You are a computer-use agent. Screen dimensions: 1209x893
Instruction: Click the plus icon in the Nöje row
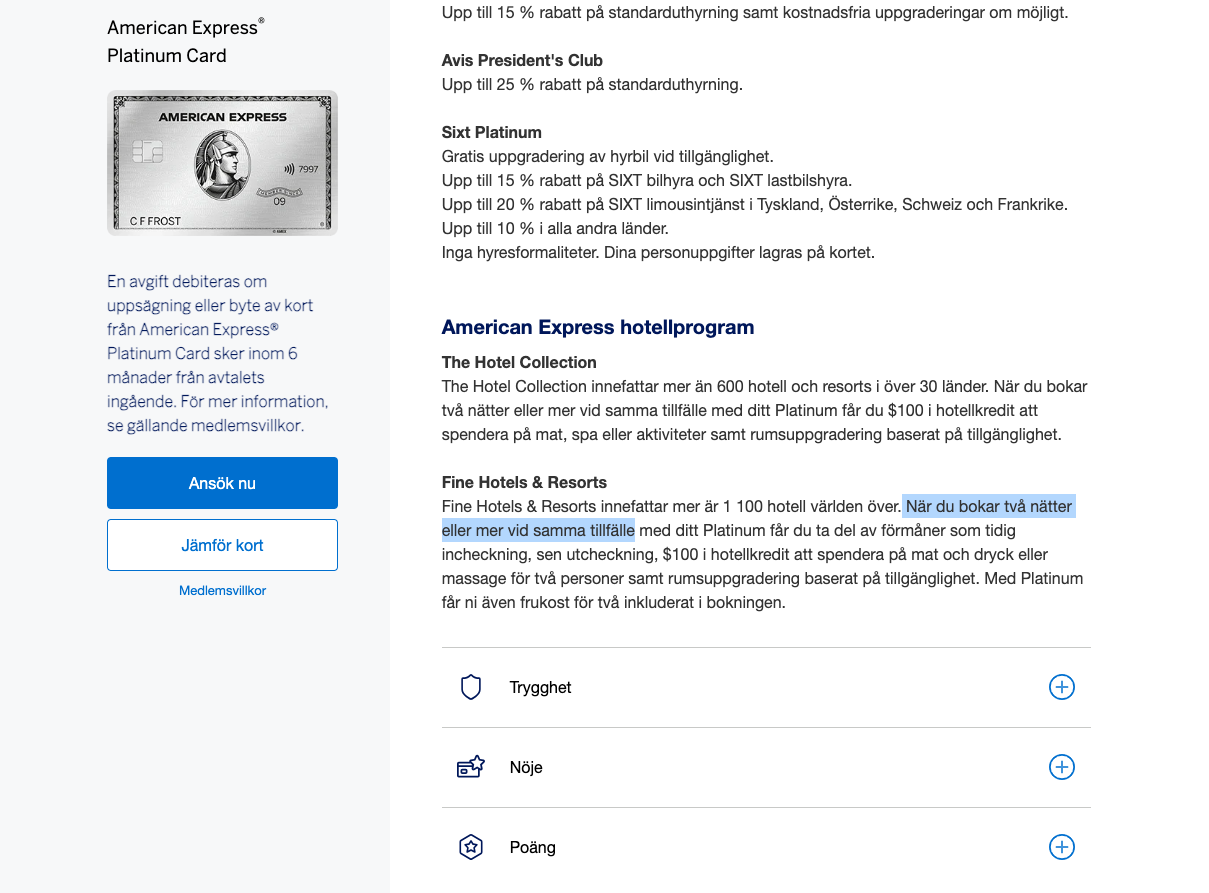(1061, 767)
